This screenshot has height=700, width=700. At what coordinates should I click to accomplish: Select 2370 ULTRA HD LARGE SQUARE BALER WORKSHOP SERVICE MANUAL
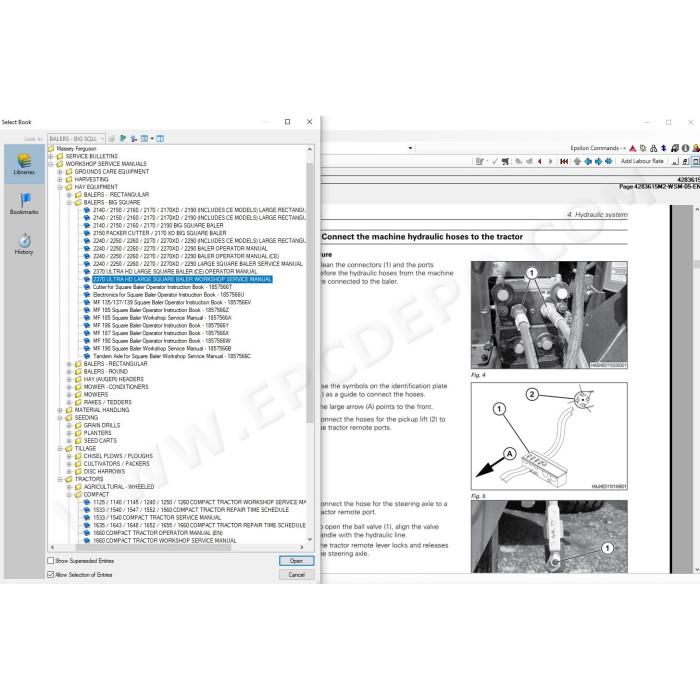pos(182,279)
